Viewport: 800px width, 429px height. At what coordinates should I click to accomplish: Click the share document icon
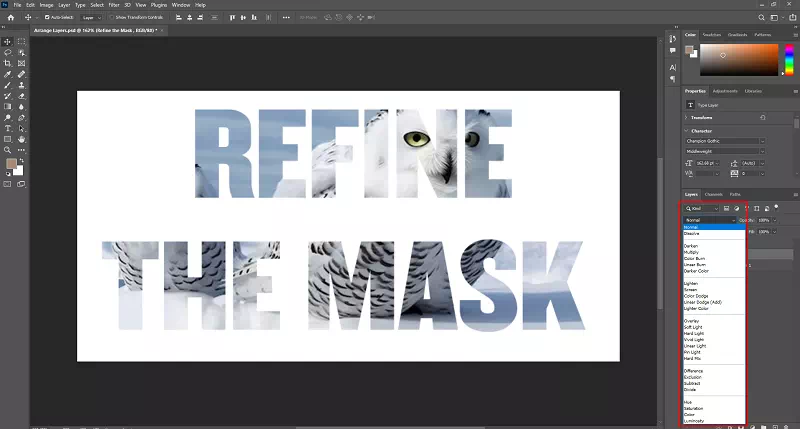[792, 17]
